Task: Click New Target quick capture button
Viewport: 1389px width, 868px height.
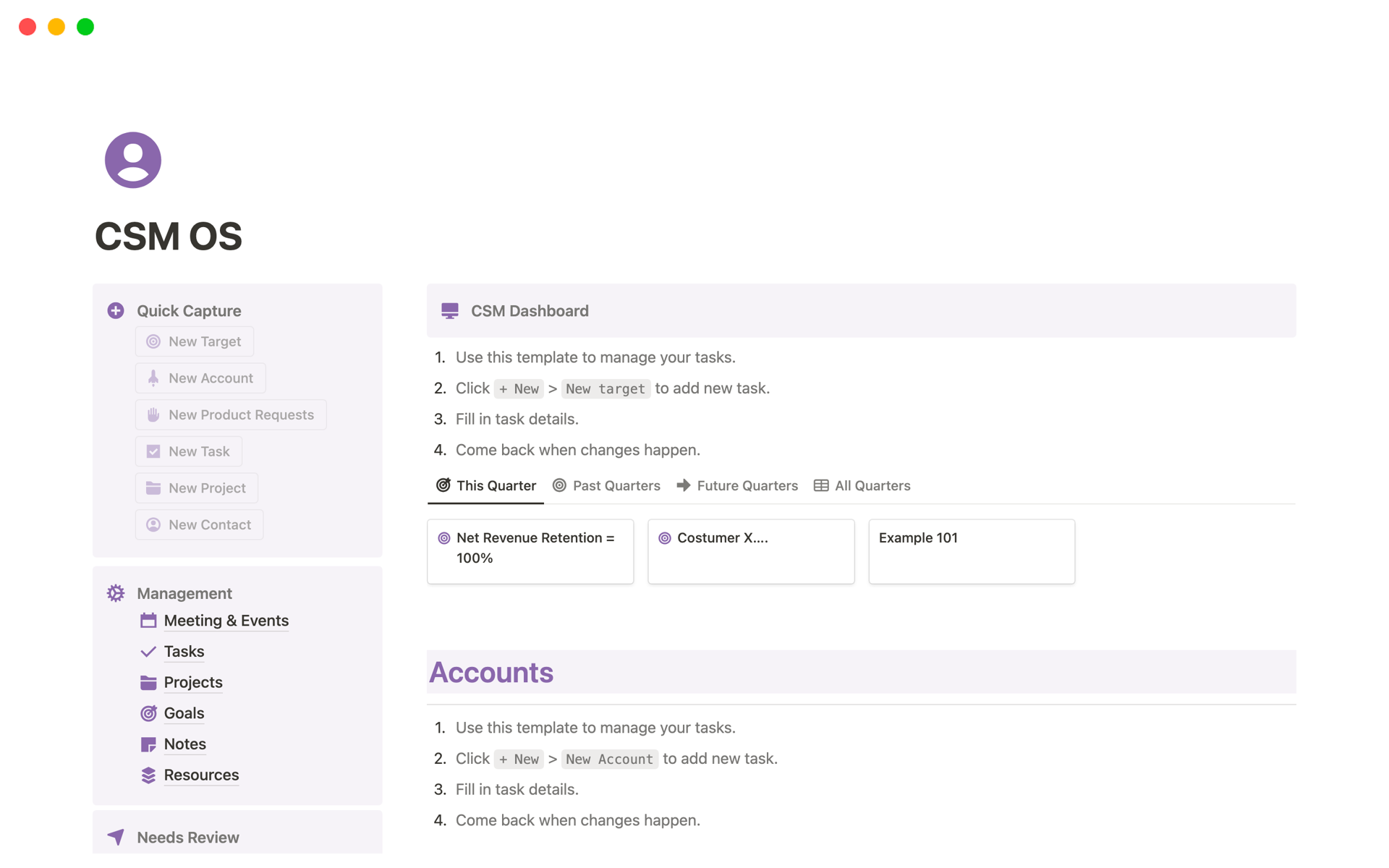Action: [195, 341]
